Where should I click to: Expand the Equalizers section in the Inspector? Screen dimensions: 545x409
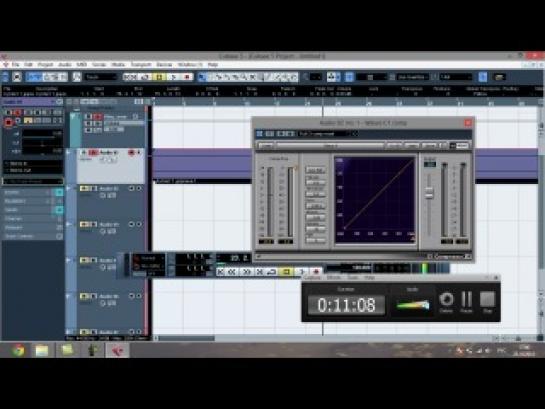pyautogui.click(x=33, y=201)
